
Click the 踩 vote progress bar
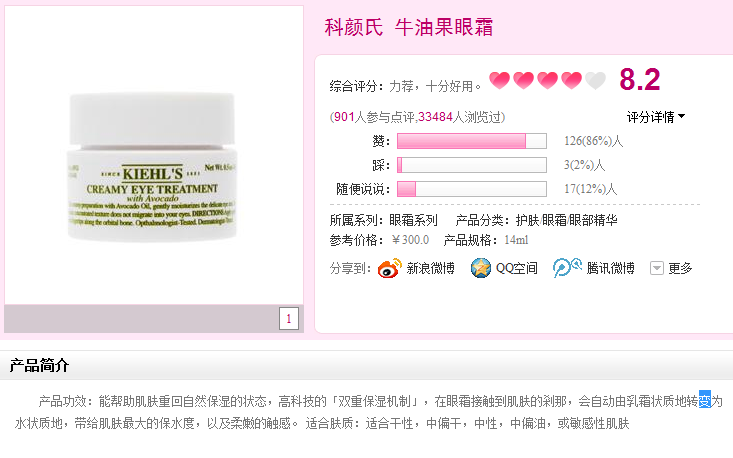coord(472,165)
